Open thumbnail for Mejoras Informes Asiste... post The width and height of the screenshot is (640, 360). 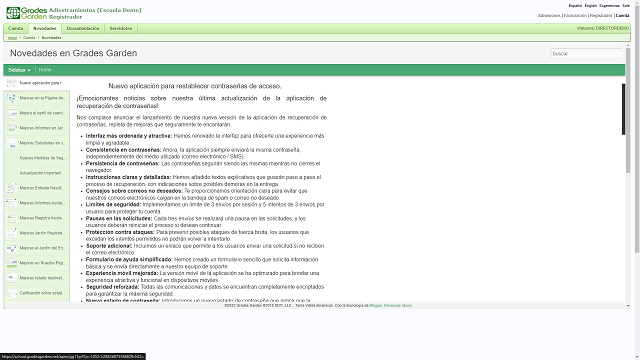pyautogui.click(x=11, y=203)
